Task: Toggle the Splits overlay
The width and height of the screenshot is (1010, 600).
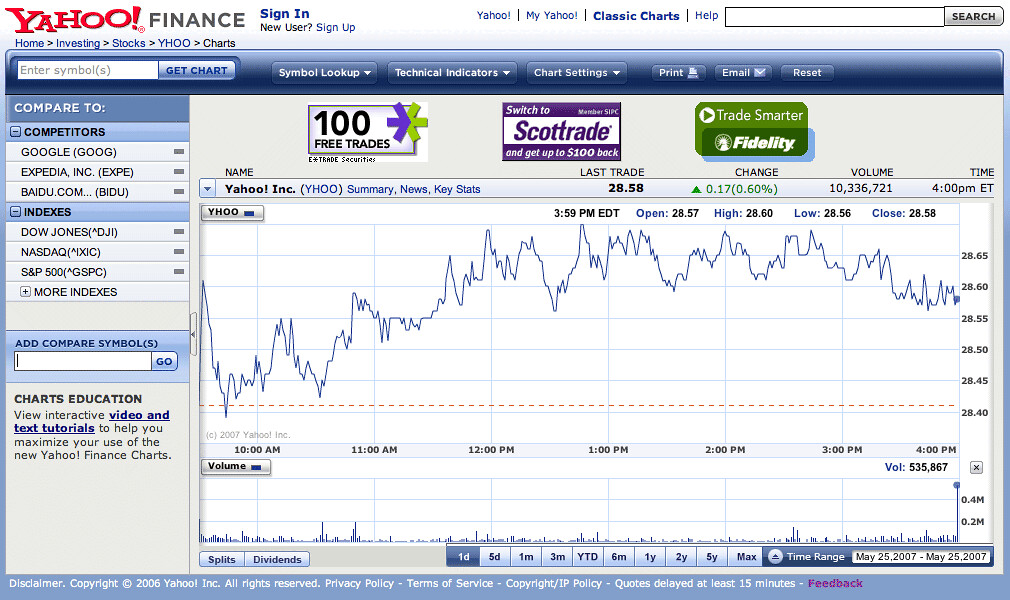Action: click(x=222, y=560)
